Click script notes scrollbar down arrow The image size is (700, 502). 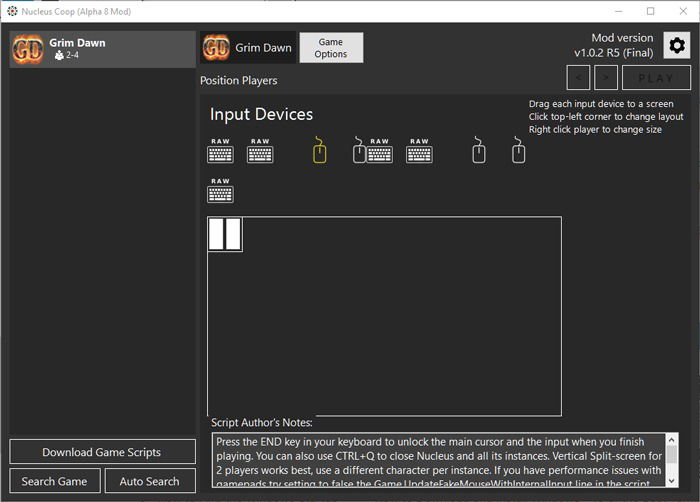pyautogui.click(x=671, y=481)
